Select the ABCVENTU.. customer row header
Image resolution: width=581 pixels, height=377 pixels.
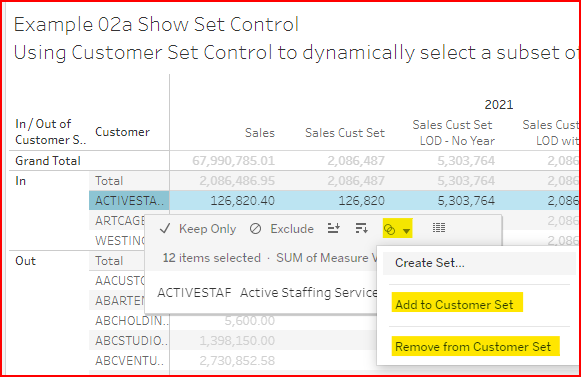[129, 360]
